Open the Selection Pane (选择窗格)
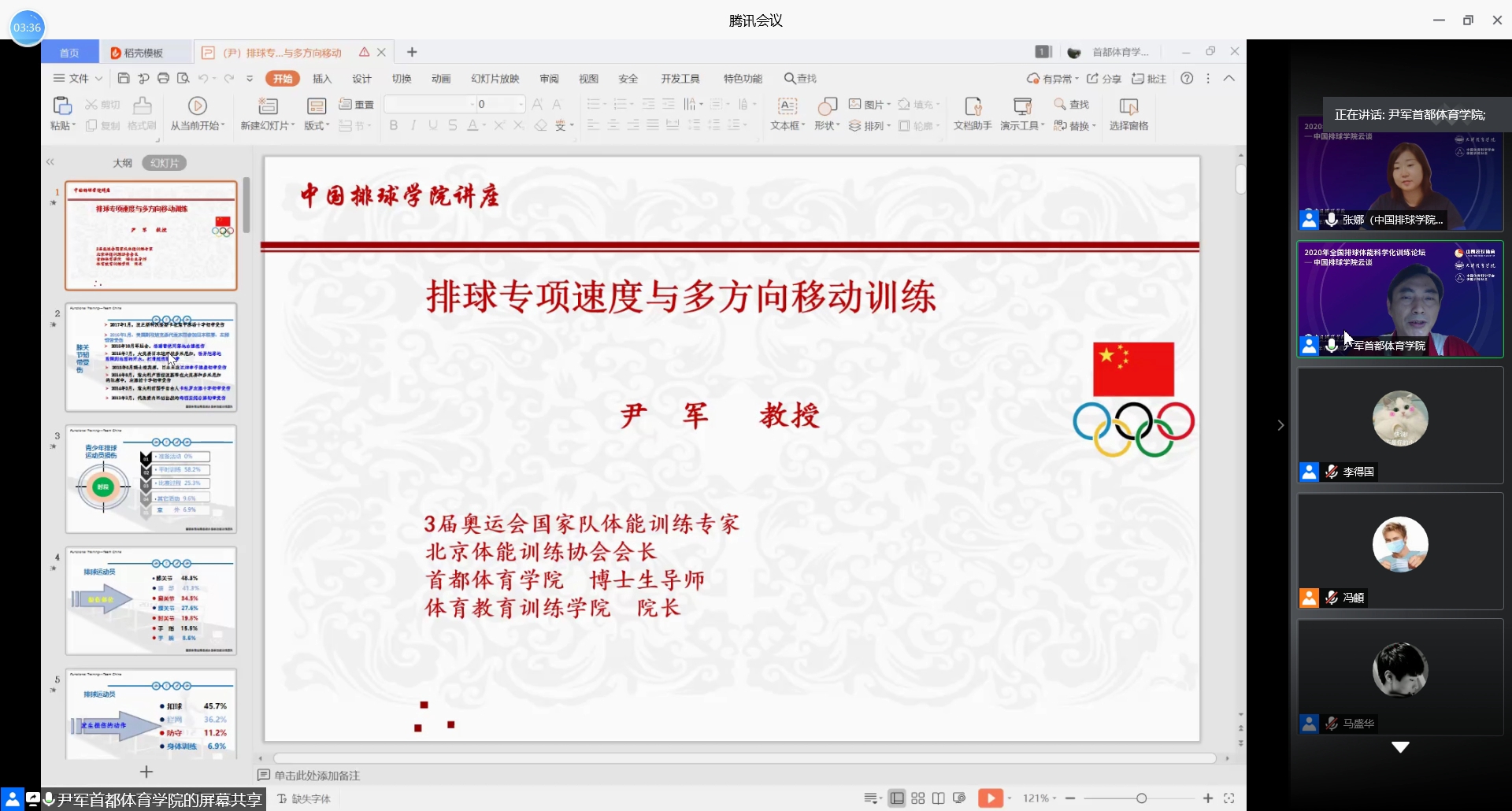 click(1128, 106)
